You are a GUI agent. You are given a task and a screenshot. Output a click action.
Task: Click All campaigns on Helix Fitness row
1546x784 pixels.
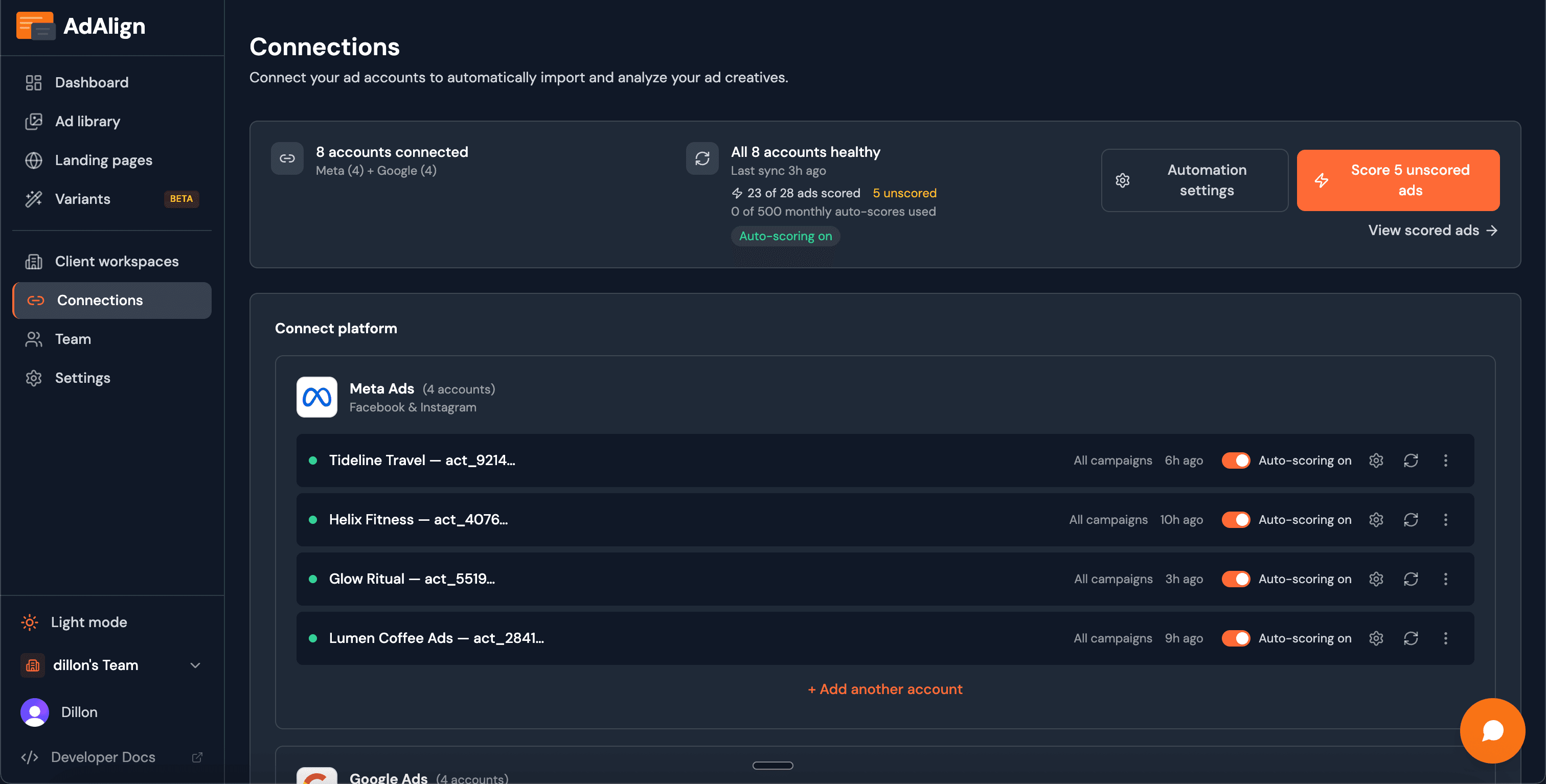click(x=1108, y=519)
